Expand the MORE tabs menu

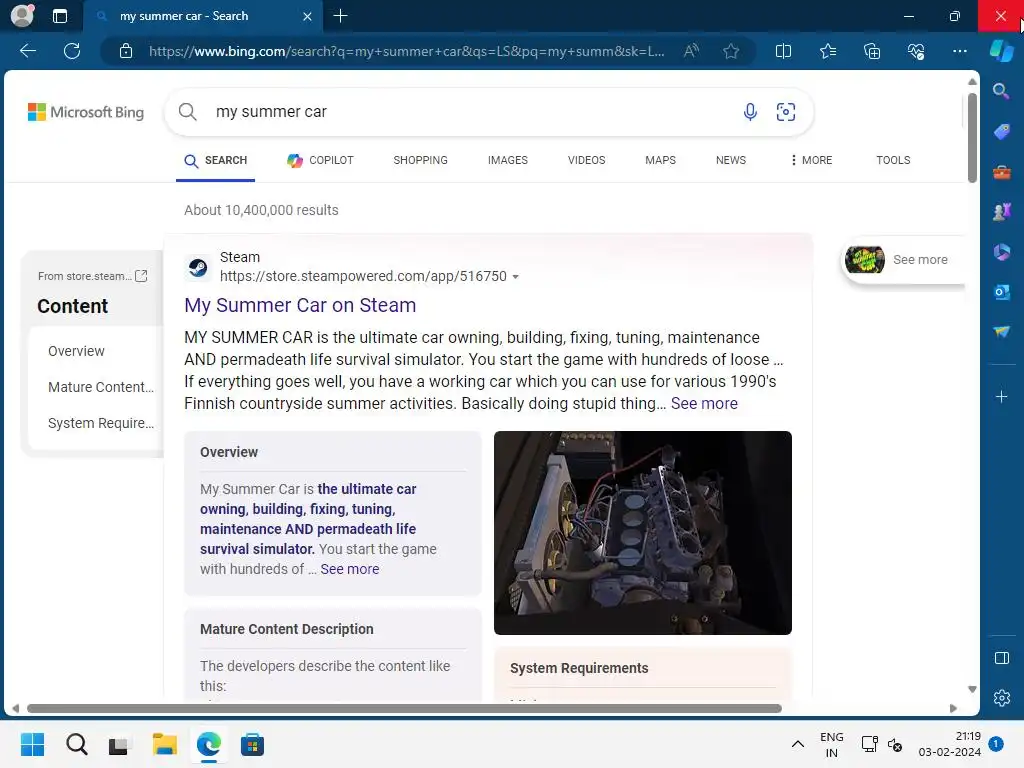click(x=811, y=160)
